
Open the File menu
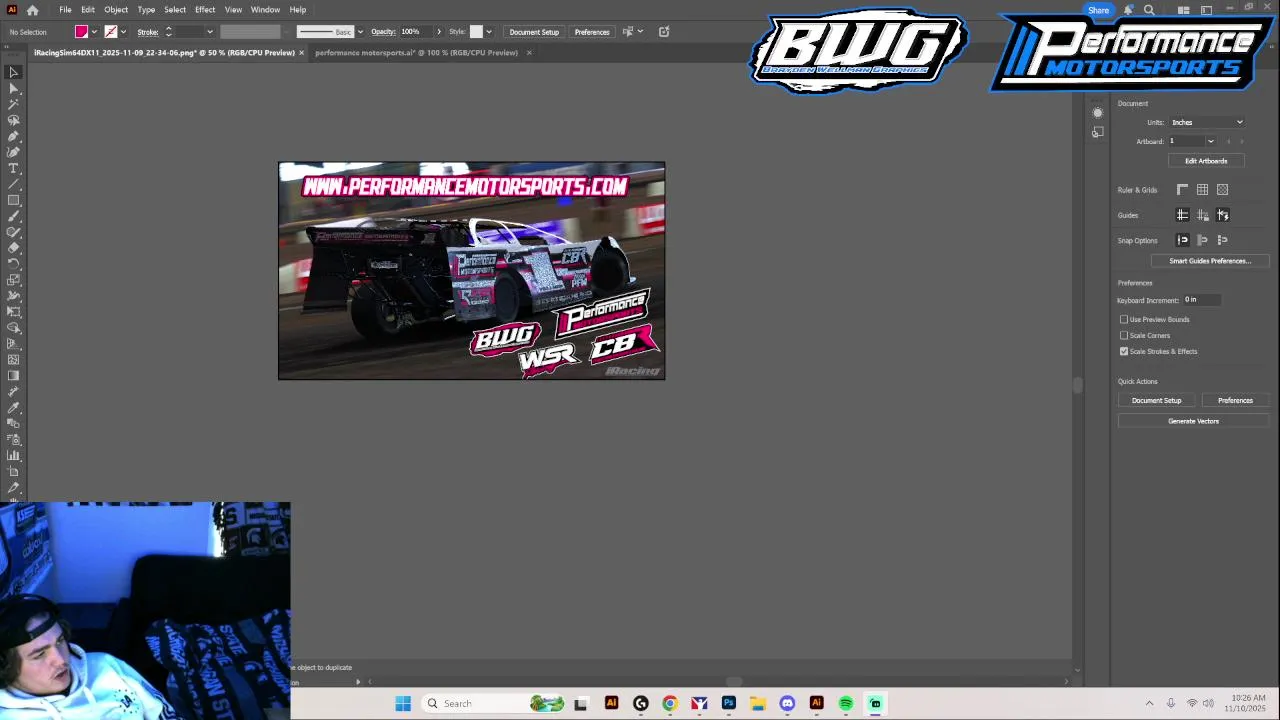(65, 10)
